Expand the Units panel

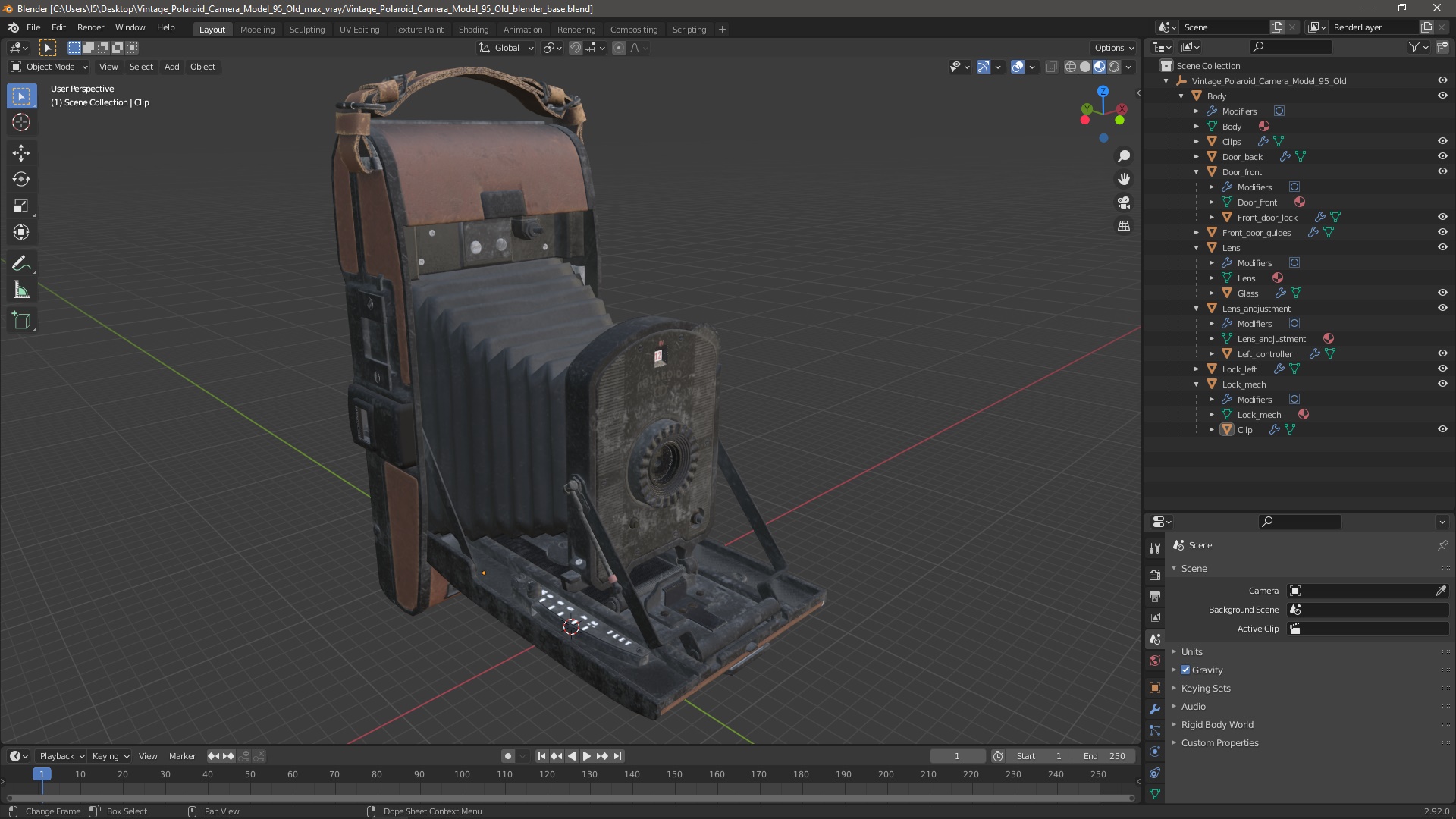click(1191, 651)
